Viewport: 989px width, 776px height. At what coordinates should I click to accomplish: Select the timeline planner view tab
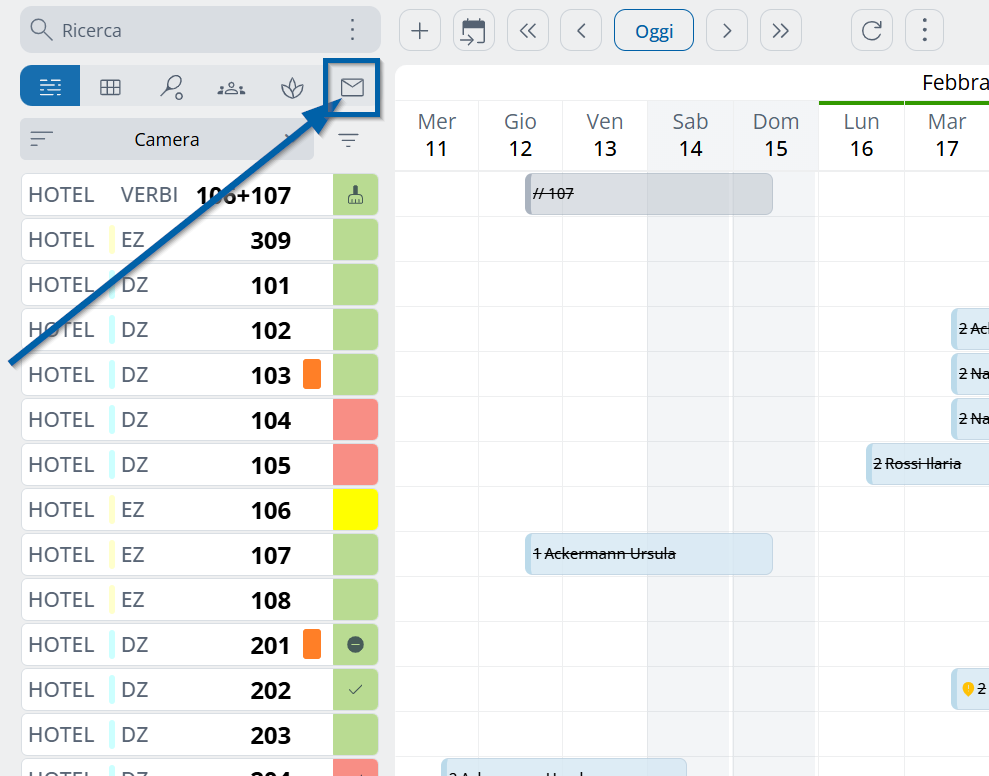50,88
